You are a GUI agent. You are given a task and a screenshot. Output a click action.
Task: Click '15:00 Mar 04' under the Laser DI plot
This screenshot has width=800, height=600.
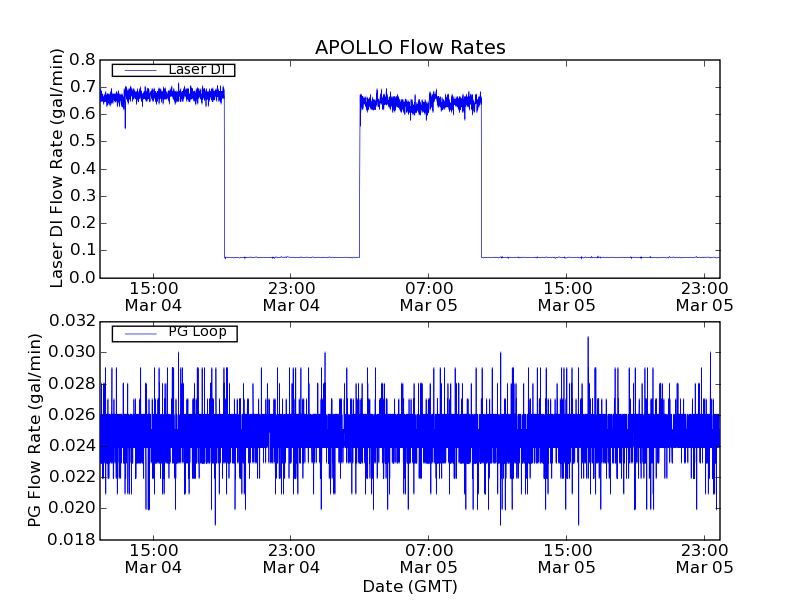tap(153, 297)
